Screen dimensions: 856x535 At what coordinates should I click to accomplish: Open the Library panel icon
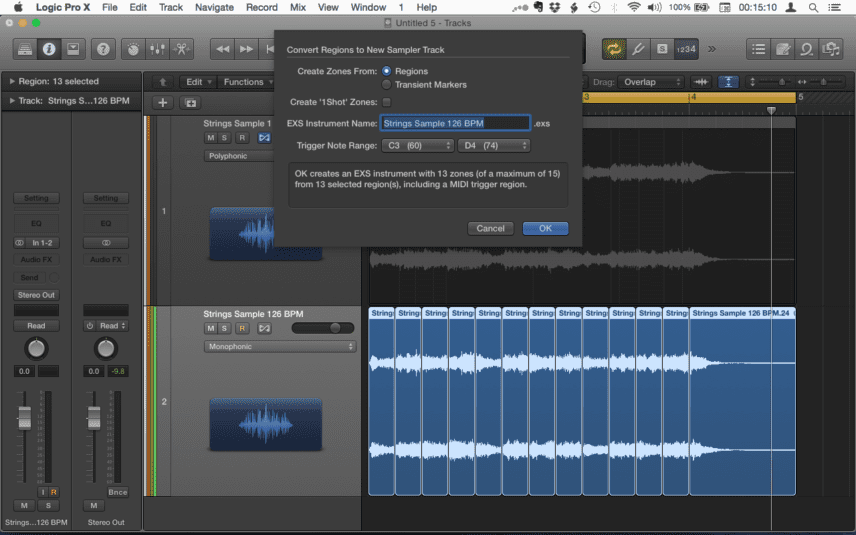click(25, 49)
